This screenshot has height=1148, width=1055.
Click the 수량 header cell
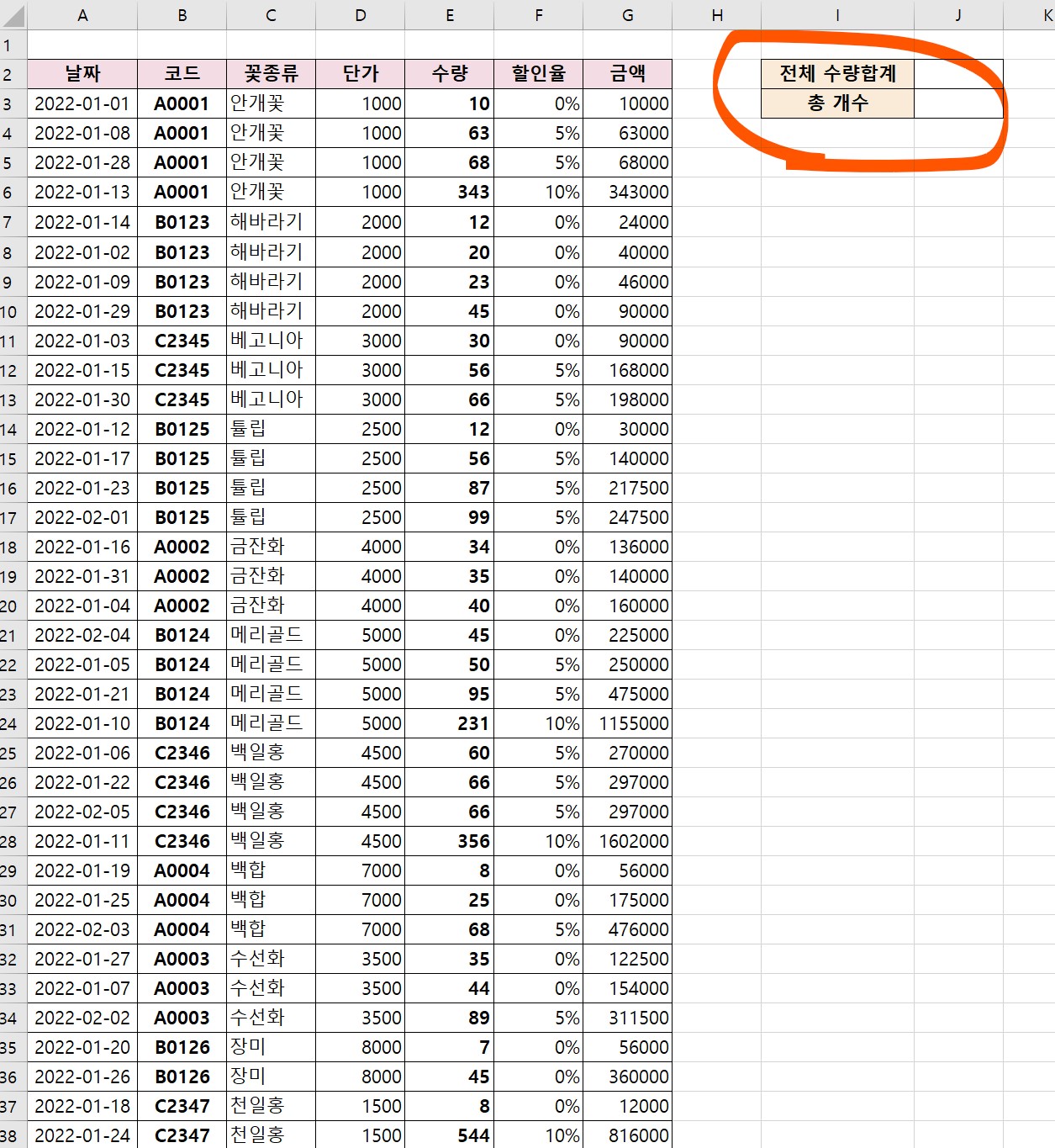(450, 74)
